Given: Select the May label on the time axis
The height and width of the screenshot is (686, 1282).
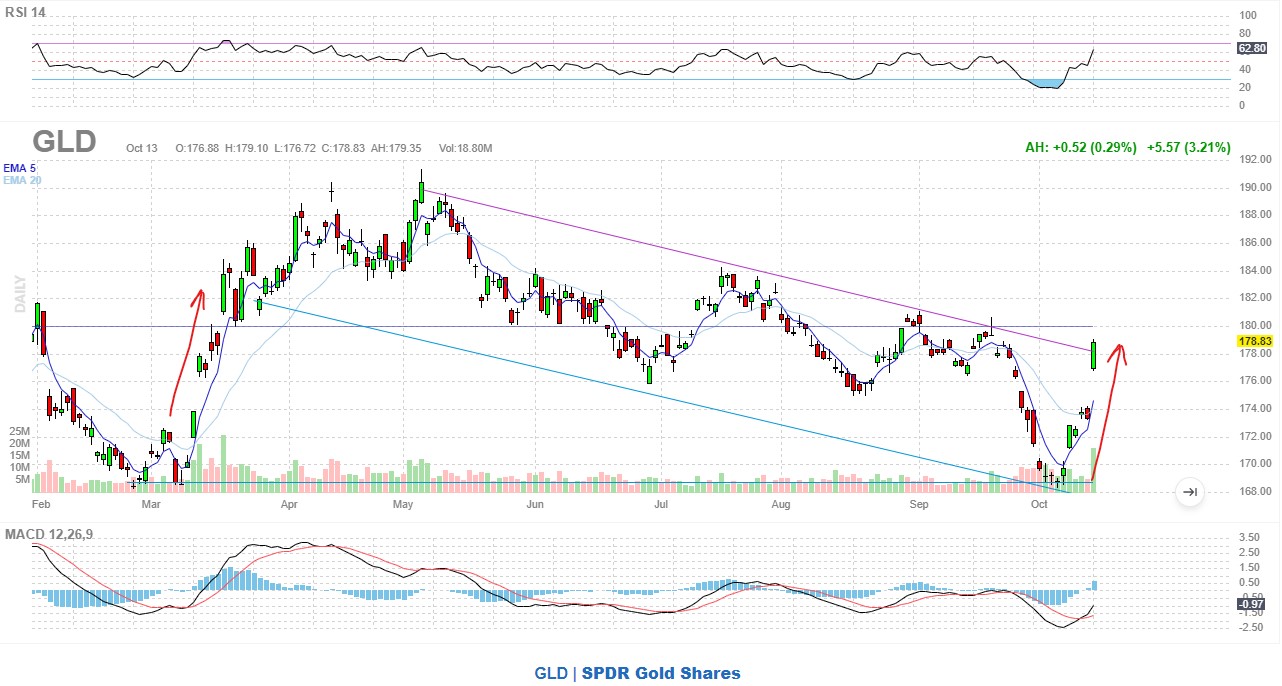Looking at the screenshot, I should (x=403, y=505).
